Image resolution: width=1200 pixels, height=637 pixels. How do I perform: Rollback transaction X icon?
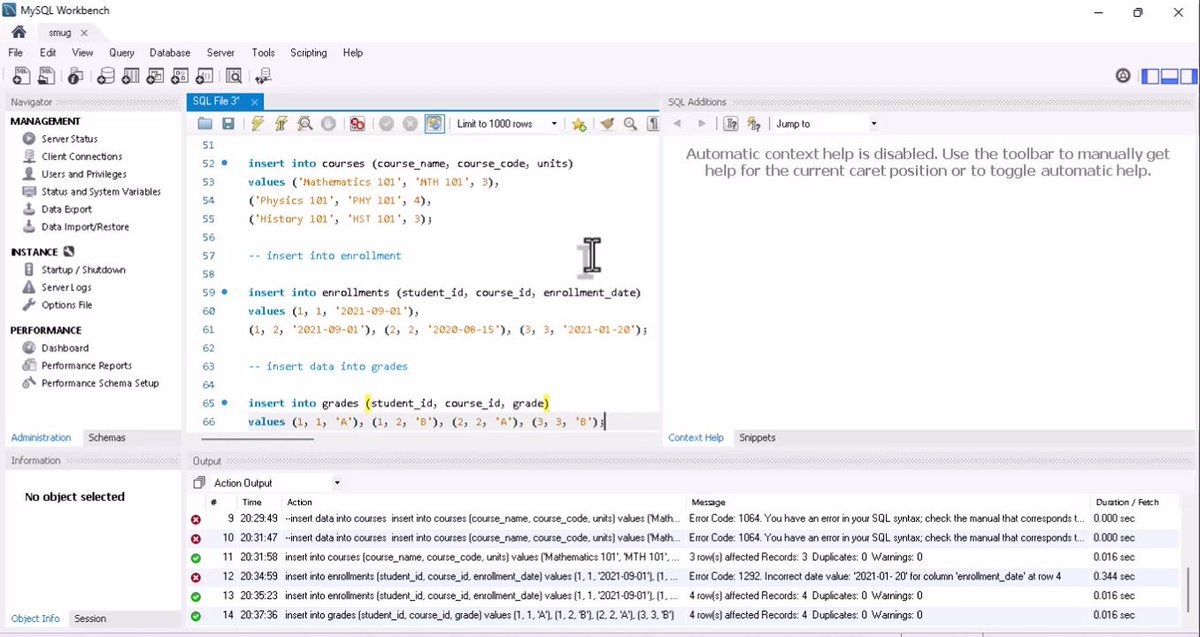(410, 124)
